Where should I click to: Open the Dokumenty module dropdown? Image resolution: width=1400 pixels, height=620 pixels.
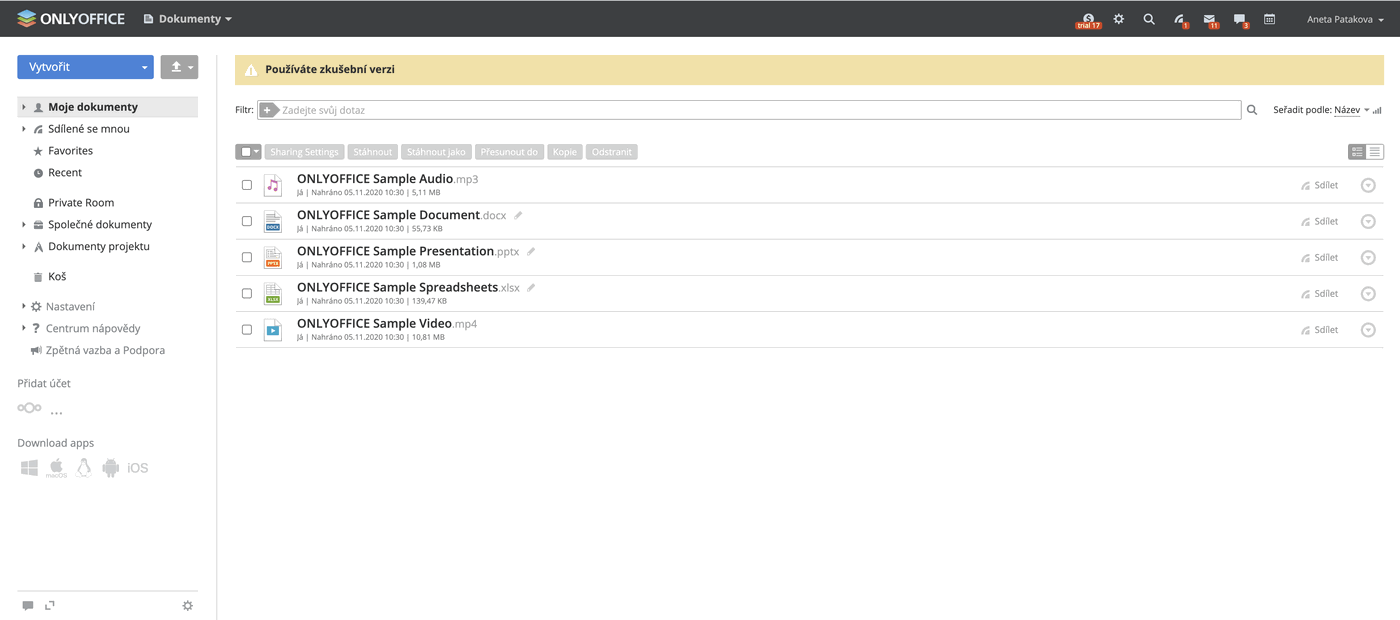click(188, 19)
